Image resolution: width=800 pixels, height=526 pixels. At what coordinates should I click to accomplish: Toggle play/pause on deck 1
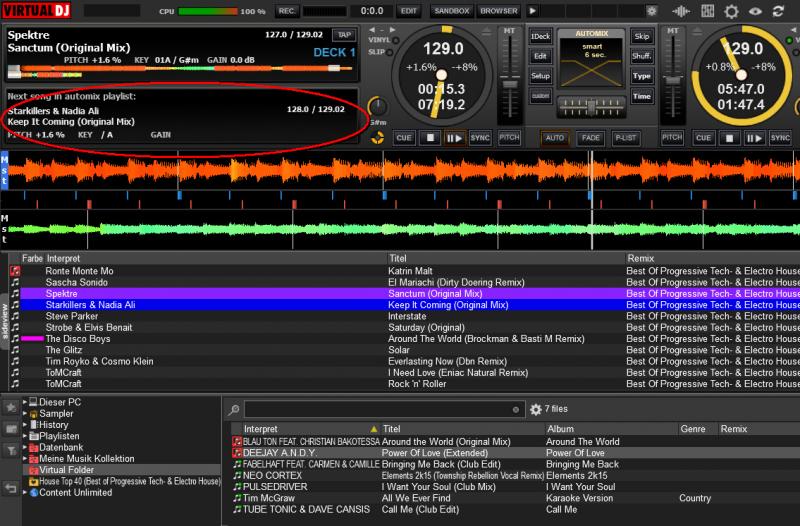tap(454, 138)
